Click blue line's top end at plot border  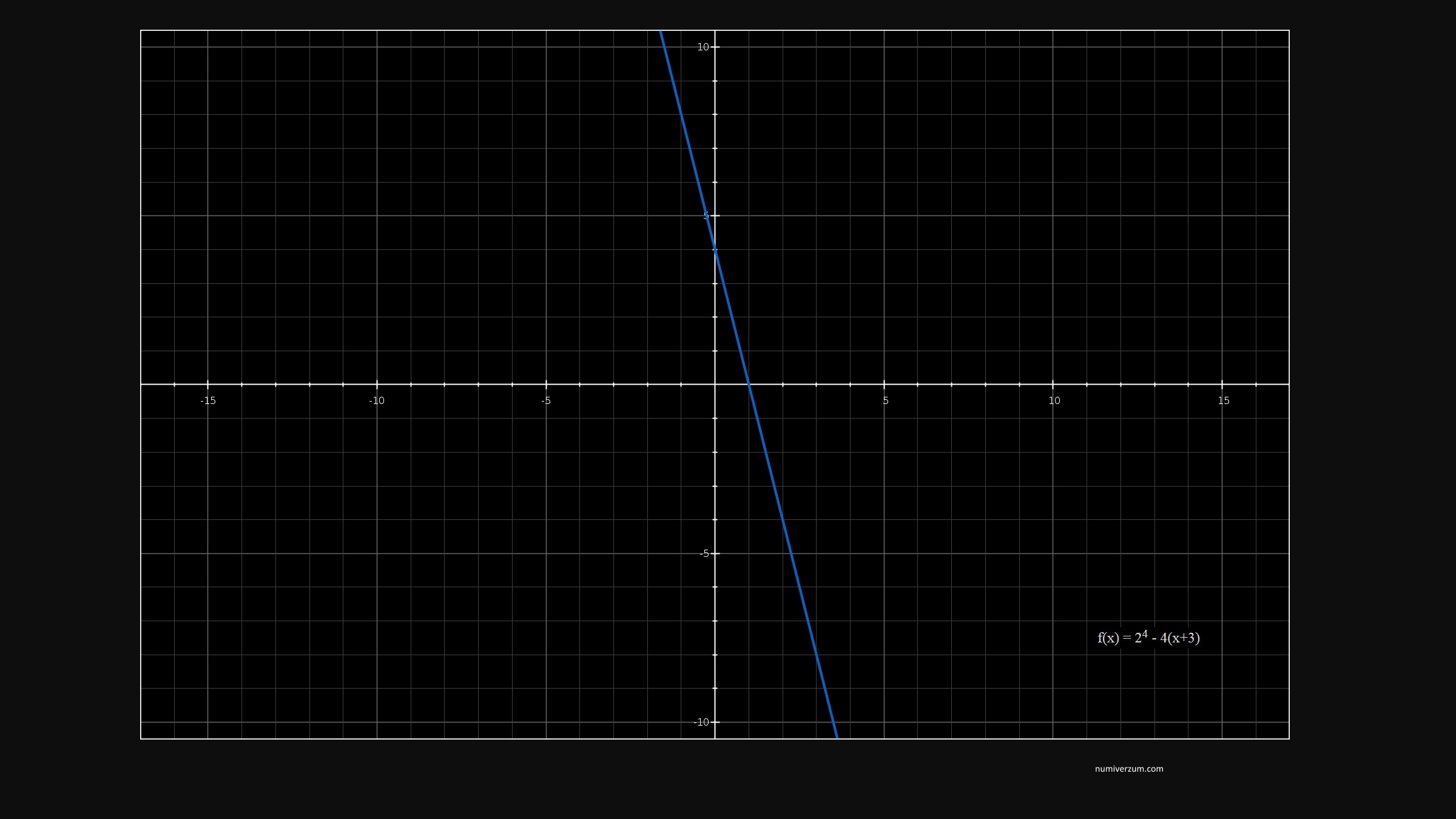coord(661,32)
